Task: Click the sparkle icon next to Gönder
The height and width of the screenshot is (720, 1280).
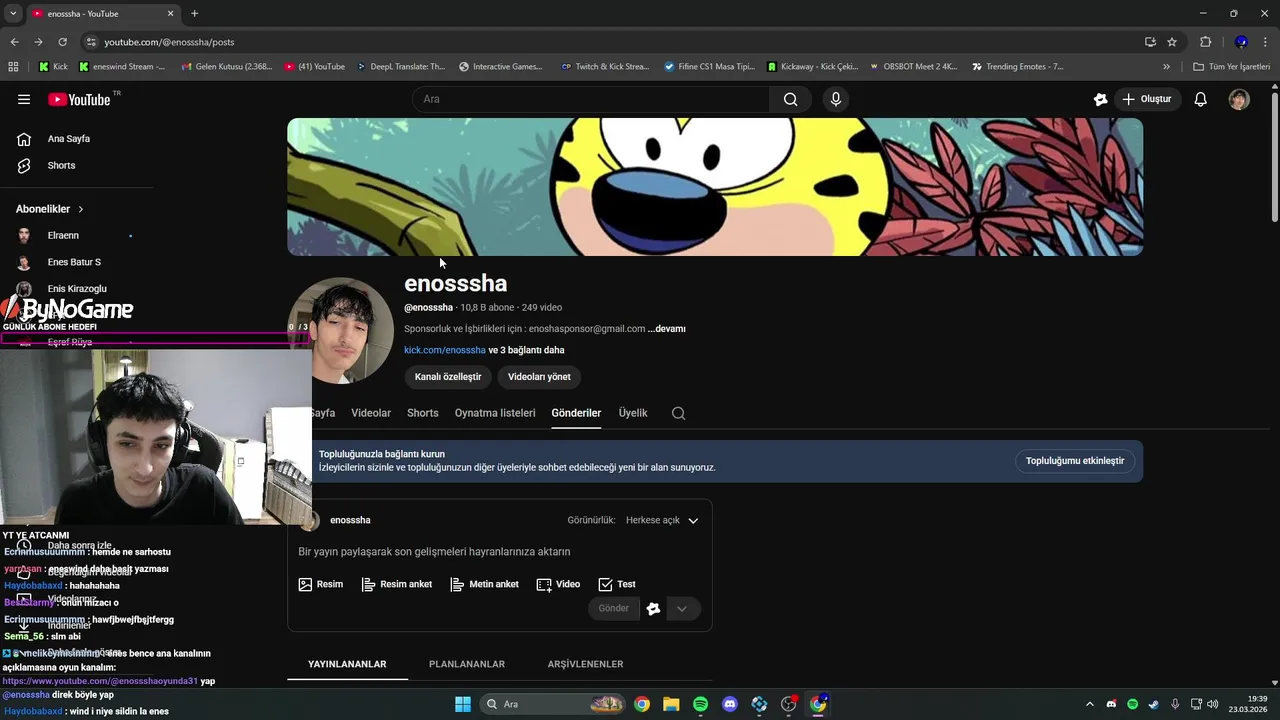Action: (653, 608)
